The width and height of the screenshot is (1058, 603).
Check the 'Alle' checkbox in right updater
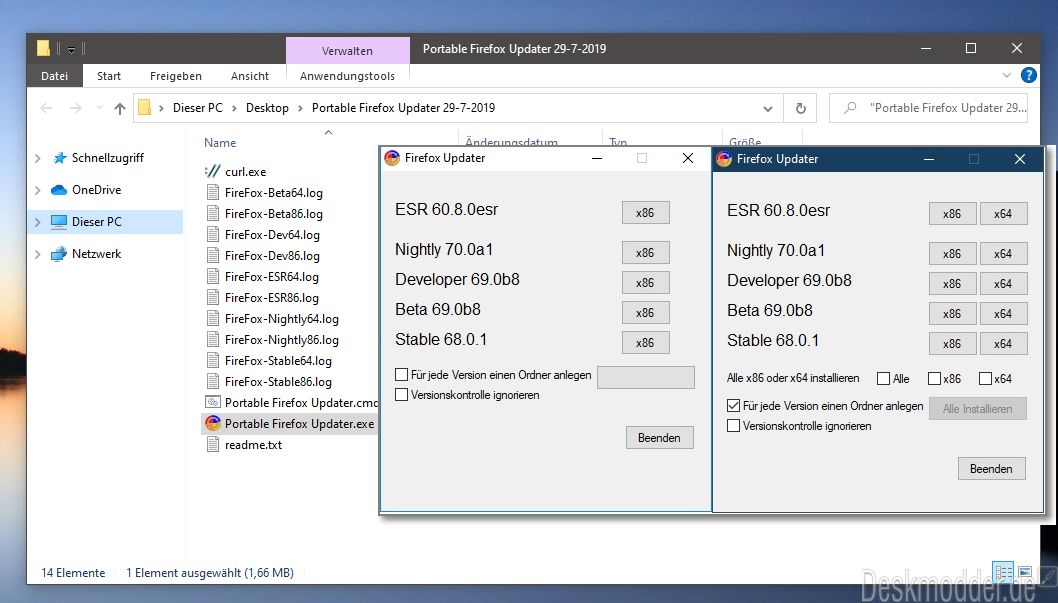pos(883,378)
